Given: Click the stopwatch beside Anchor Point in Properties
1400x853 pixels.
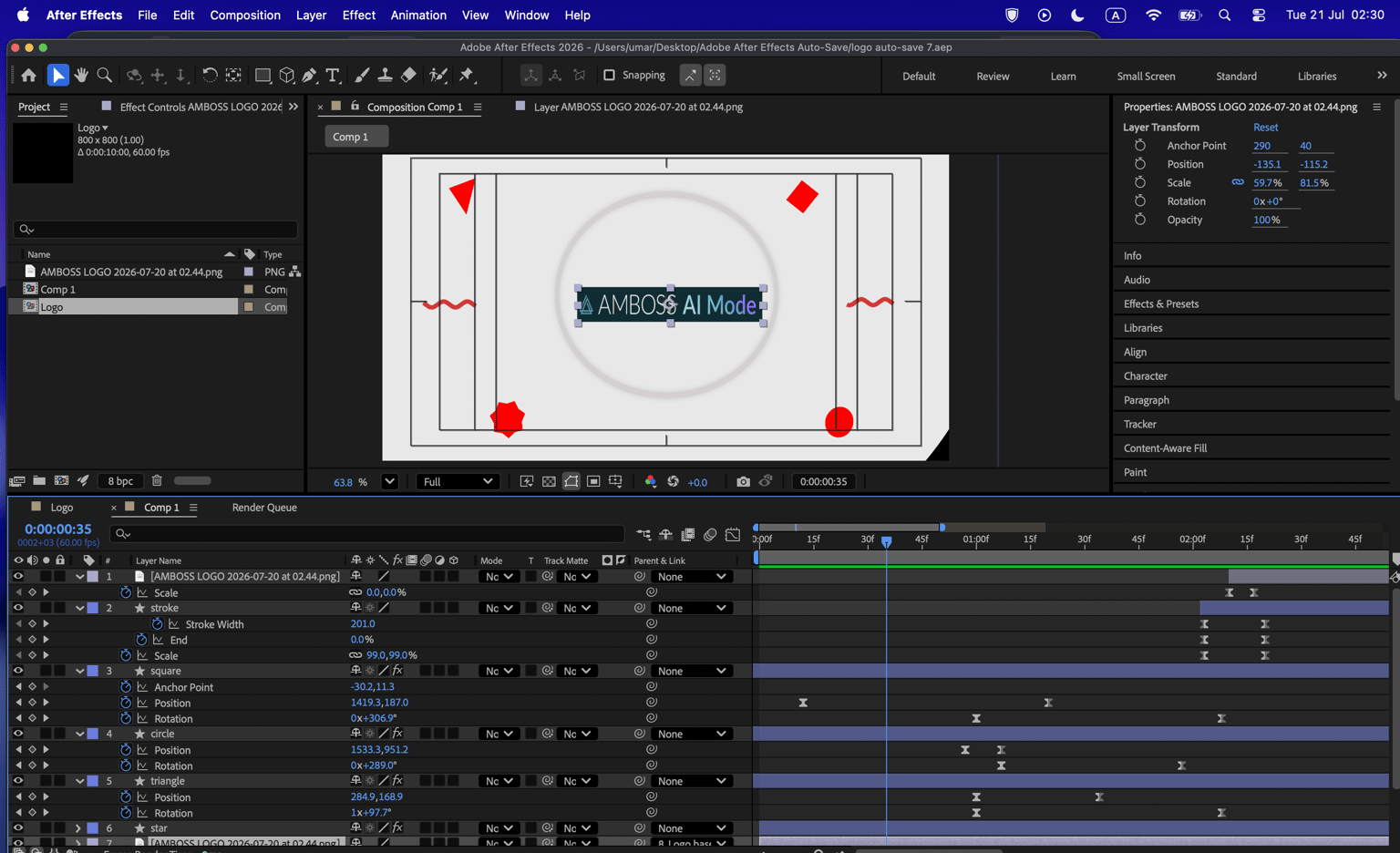Looking at the screenshot, I should coord(1139,146).
